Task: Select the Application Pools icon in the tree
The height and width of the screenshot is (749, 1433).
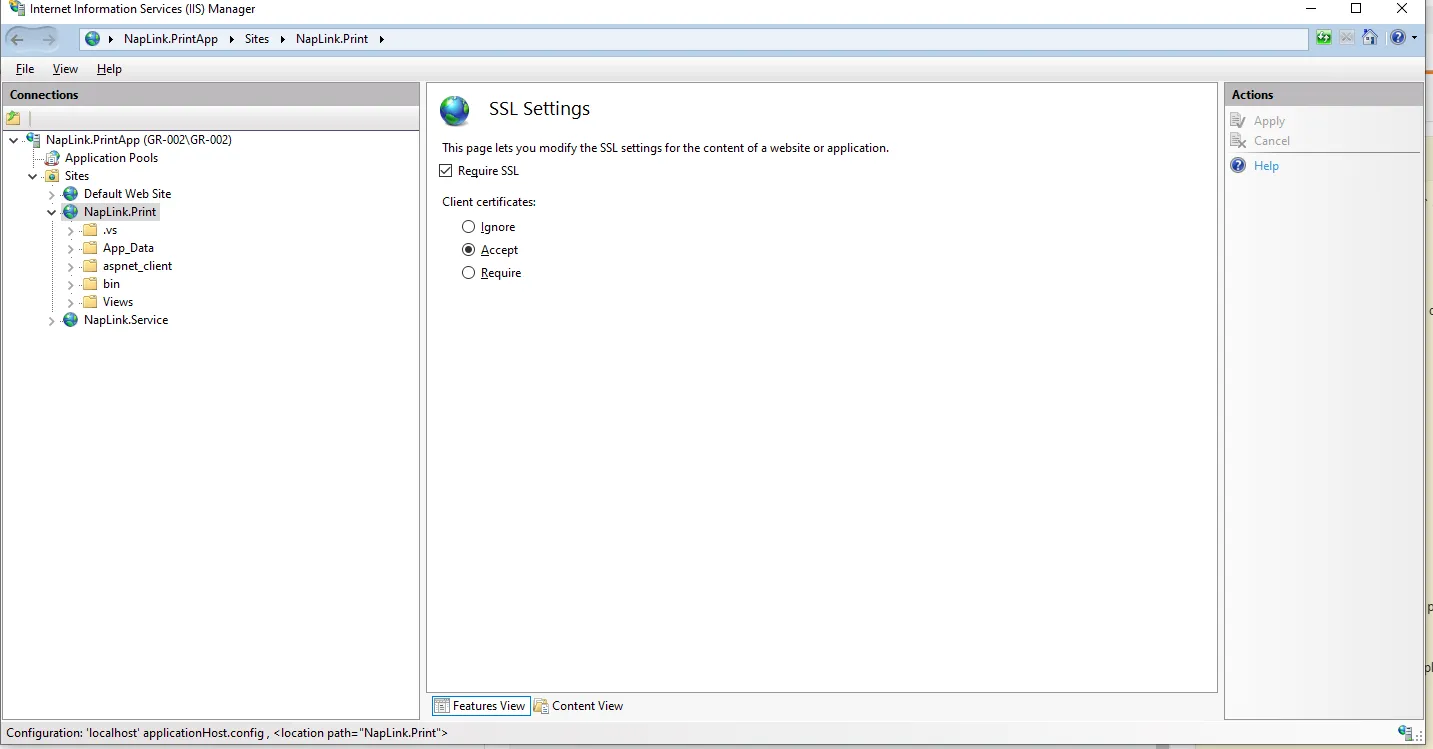Action: (x=52, y=158)
